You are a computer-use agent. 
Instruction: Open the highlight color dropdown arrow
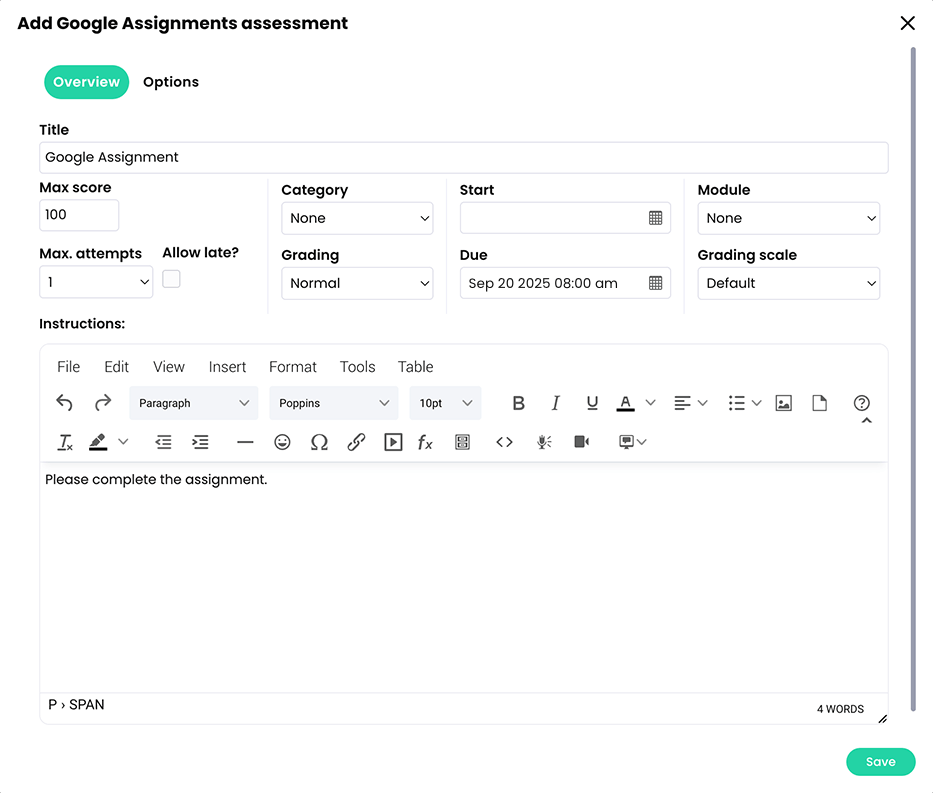coord(123,441)
